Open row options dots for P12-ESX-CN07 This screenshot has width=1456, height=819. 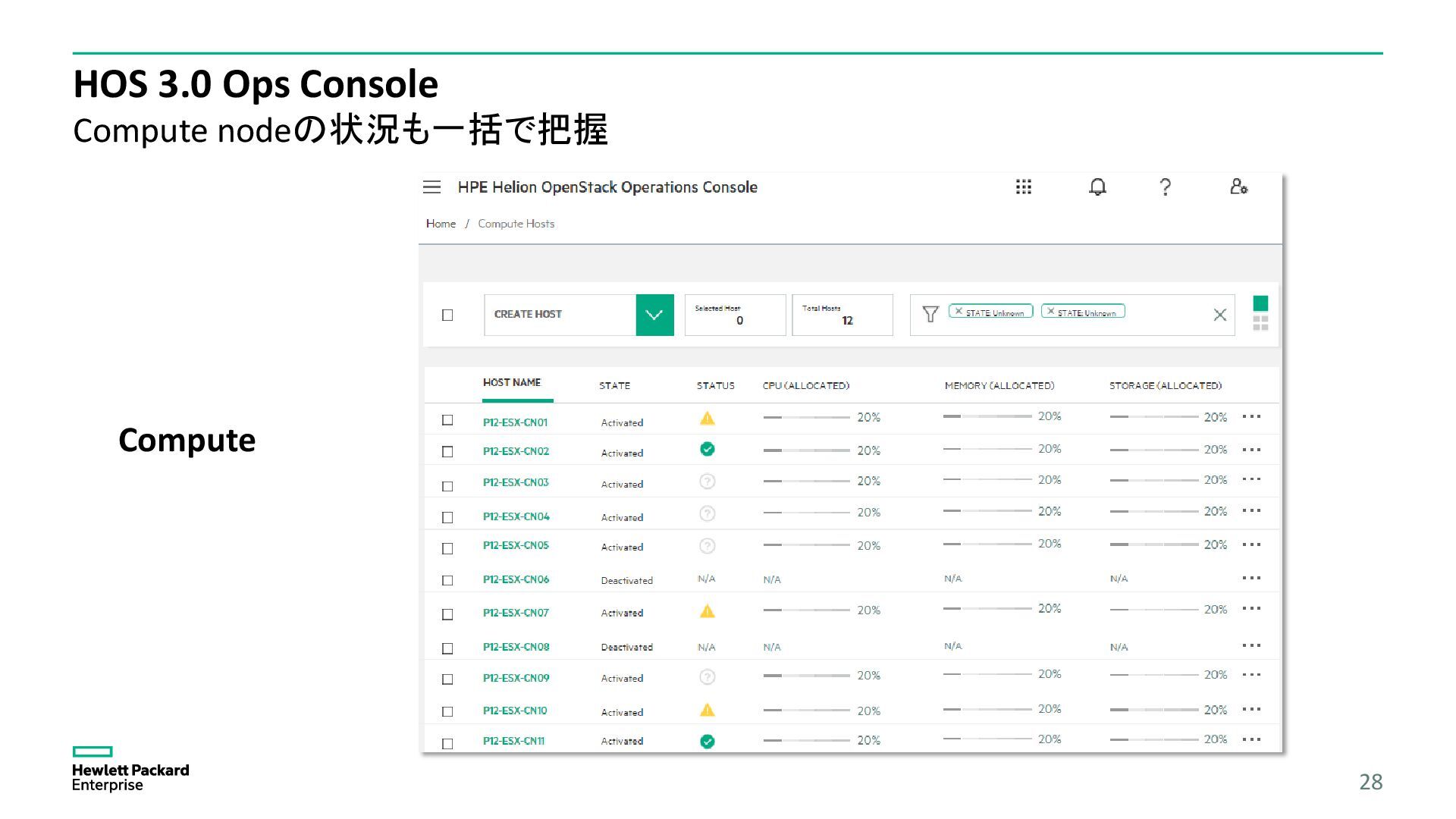click(x=1251, y=608)
